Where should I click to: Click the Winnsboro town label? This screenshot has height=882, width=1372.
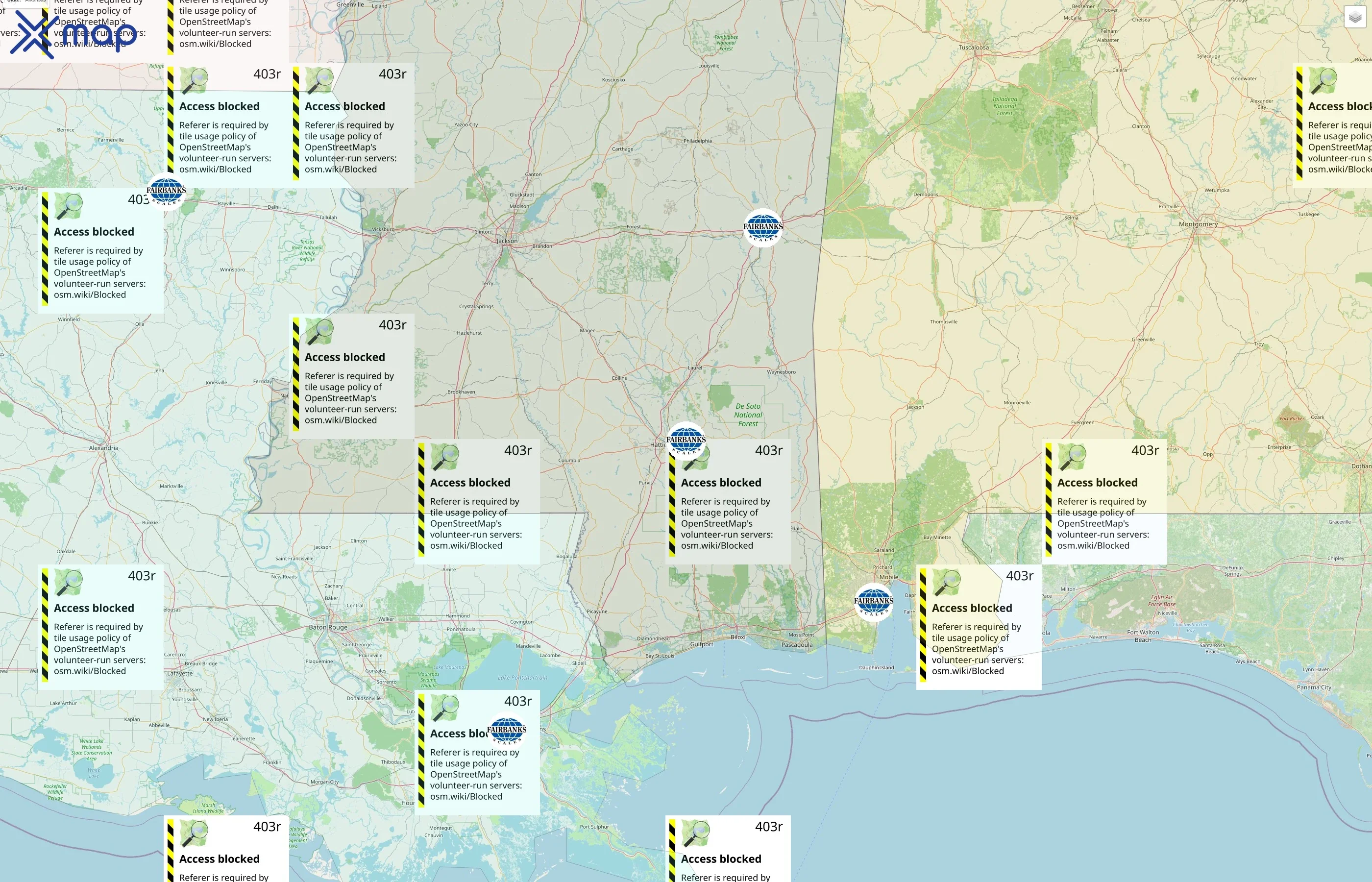tap(232, 269)
